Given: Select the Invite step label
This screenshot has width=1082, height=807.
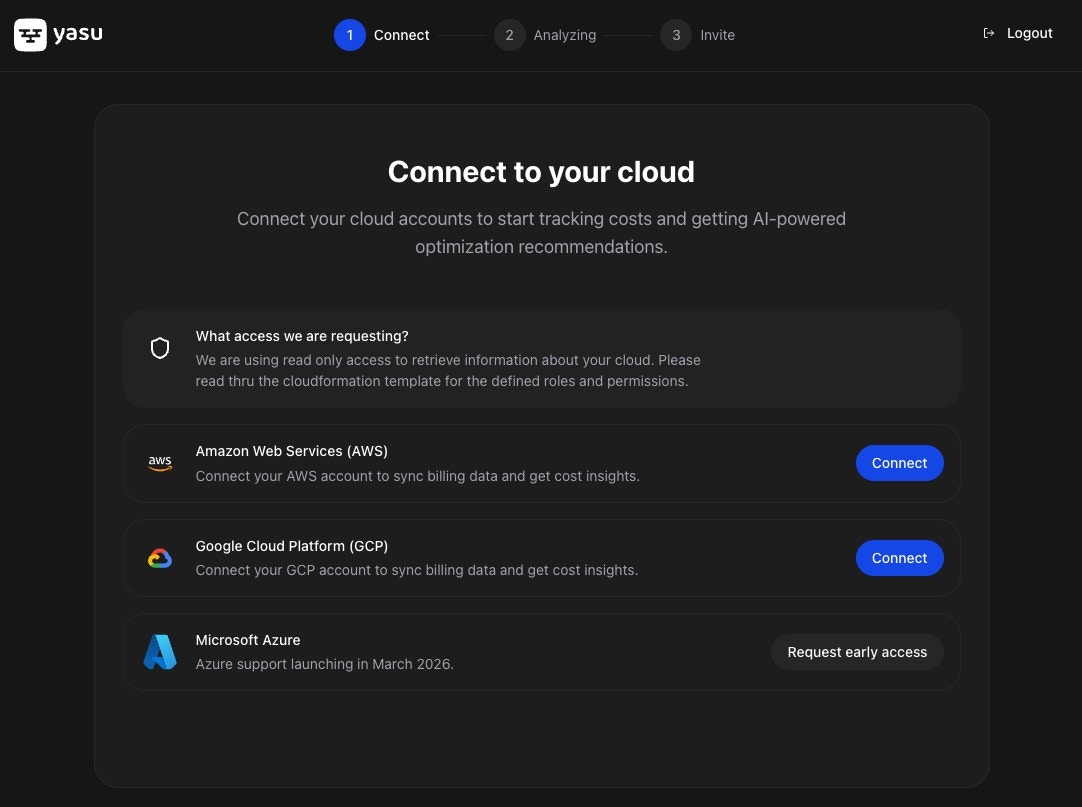Looking at the screenshot, I should coord(718,35).
